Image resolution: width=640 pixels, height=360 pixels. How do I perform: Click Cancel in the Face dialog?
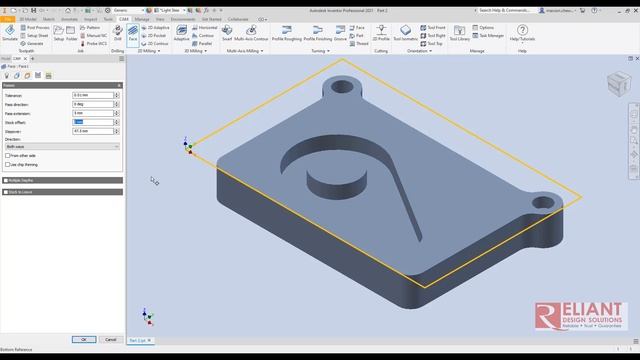(x=111, y=340)
